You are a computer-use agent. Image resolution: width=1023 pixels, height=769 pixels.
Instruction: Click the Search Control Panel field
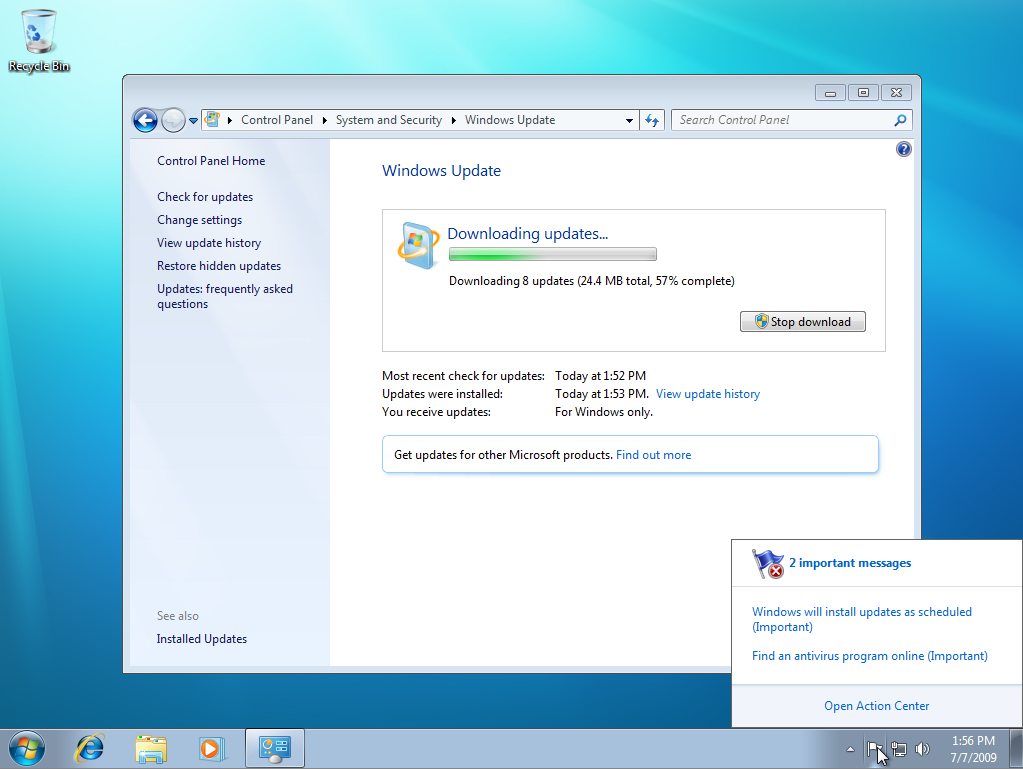(782, 120)
